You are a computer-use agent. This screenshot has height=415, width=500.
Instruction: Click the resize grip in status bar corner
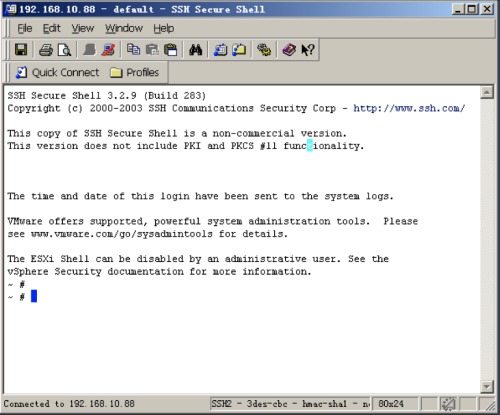point(491,405)
